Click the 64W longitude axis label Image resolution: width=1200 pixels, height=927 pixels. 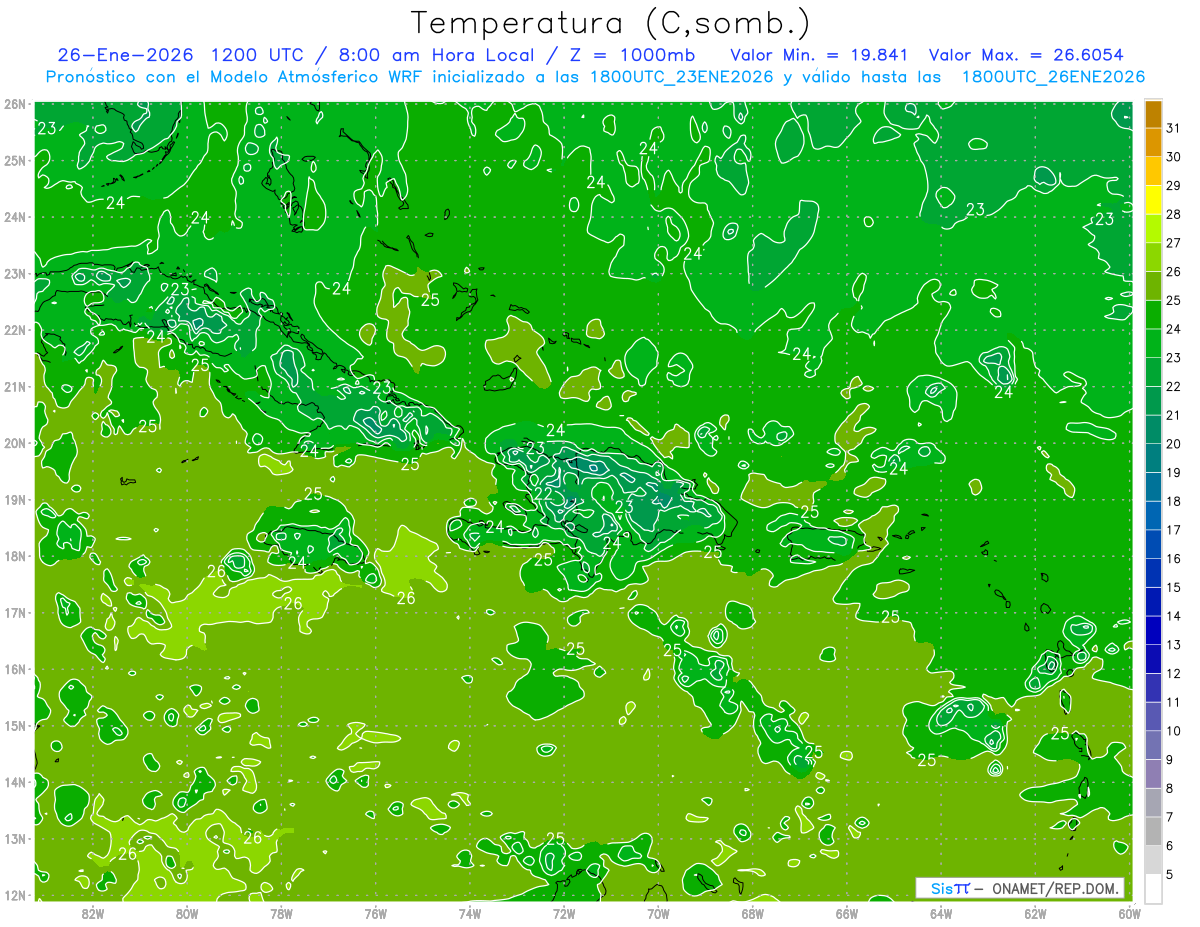pyautogui.click(x=941, y=913)
